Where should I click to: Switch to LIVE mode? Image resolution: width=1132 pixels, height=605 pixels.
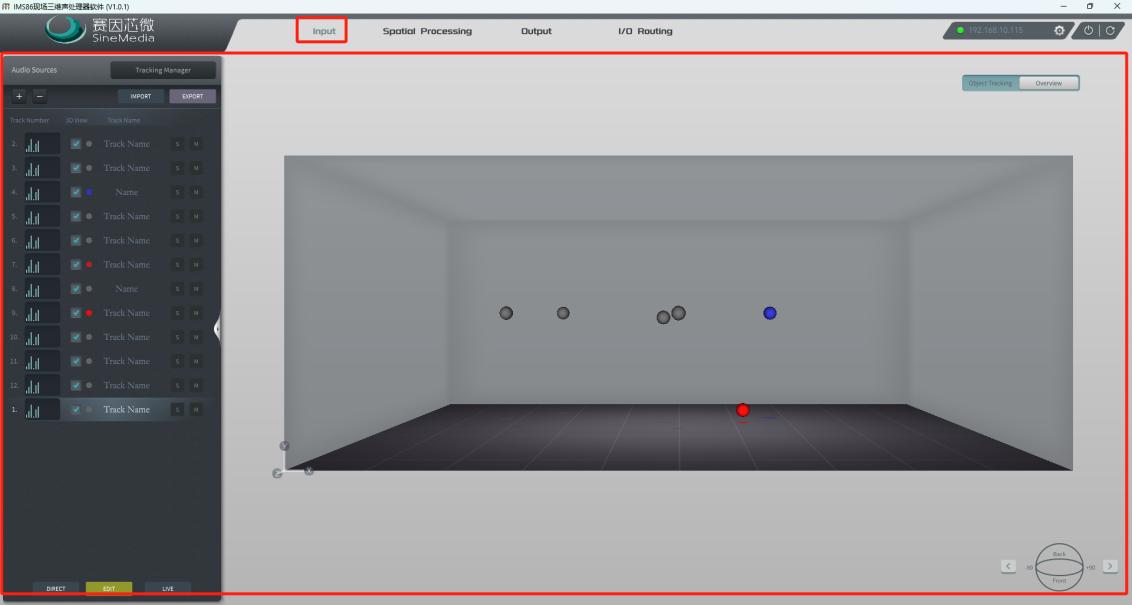tap(167, 588)
